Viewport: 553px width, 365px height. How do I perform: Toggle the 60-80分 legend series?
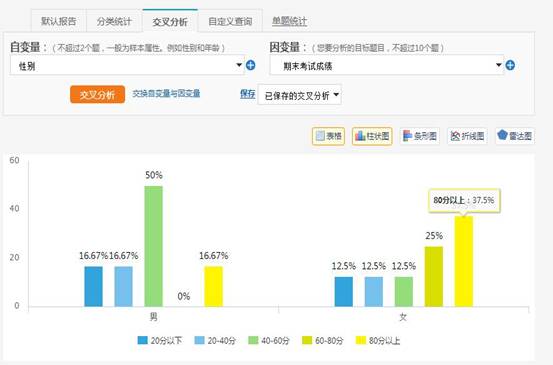323,341
